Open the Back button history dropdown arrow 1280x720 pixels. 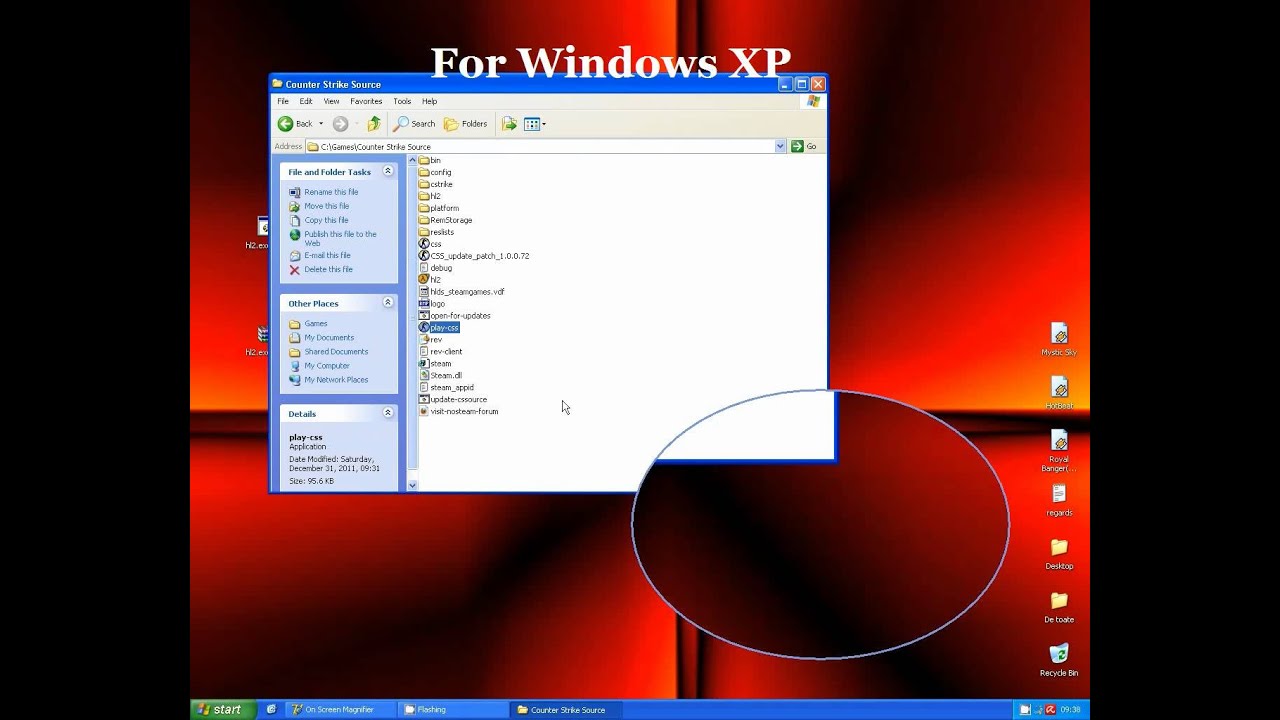click(x=321, y=124)
